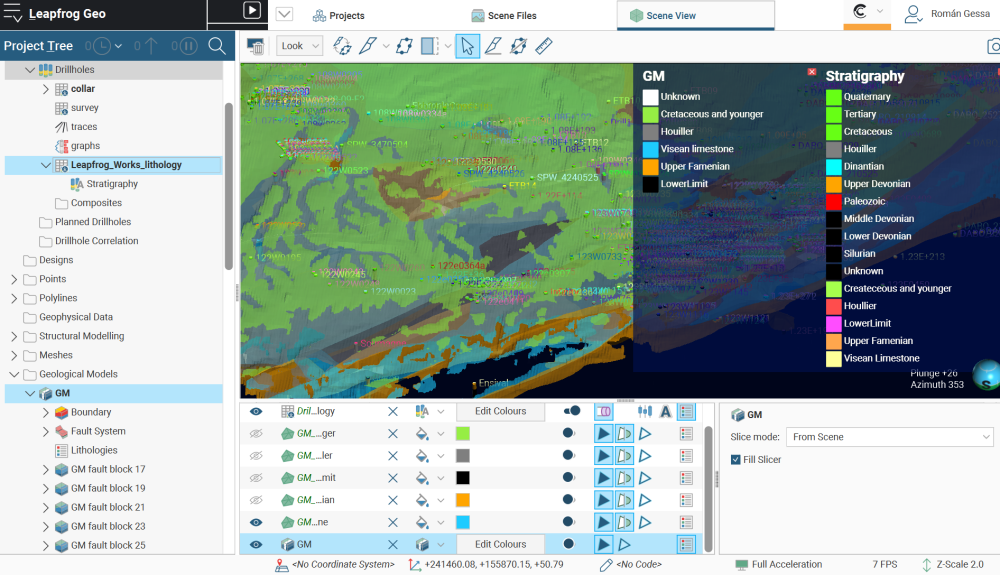Click outline triangle icon for GM_...ian row
Screen dimensions: 1000x575
(x=645, y=500)
